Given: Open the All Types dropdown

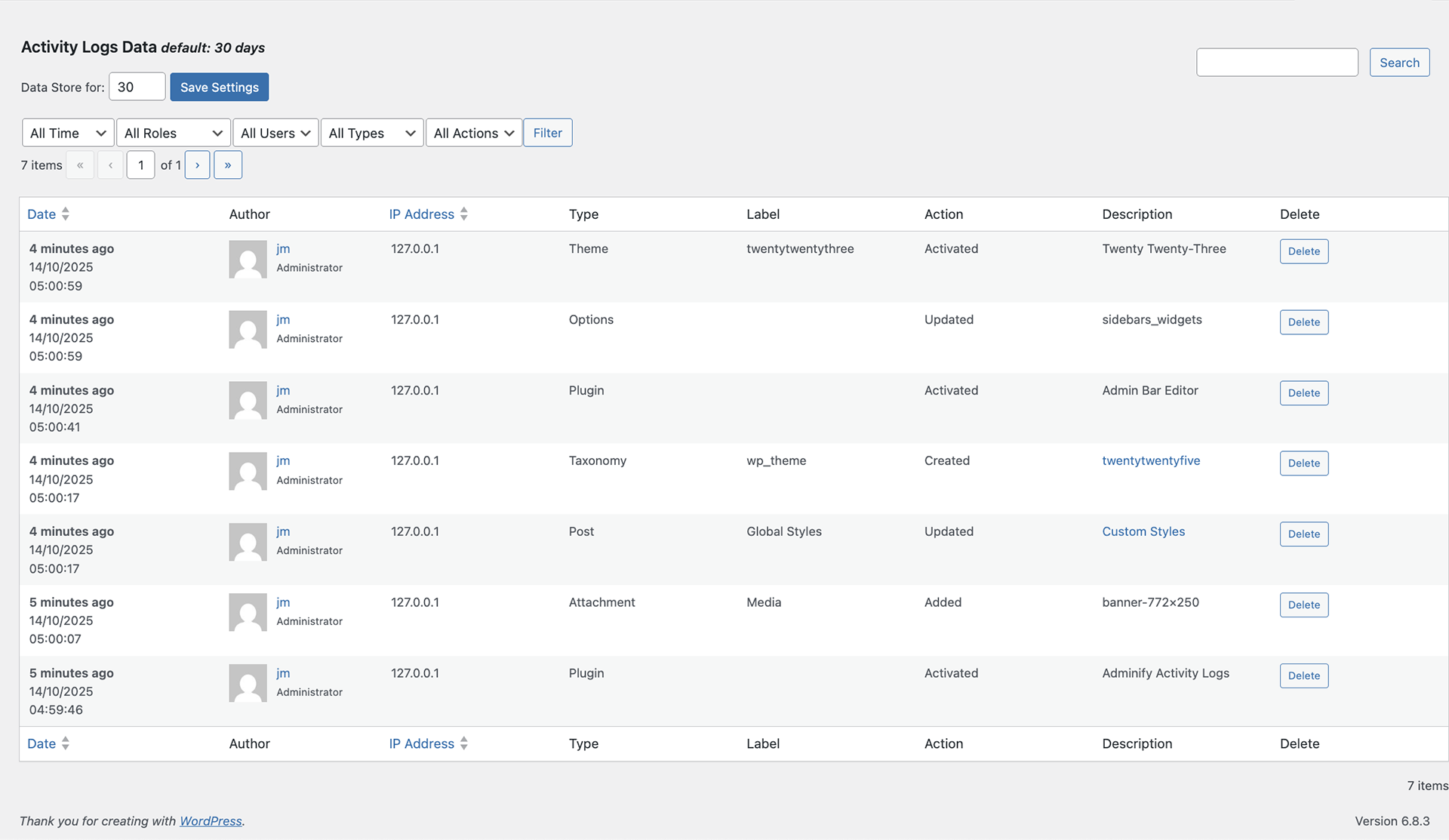Looking at the screenshot, I should pos(371,133).
